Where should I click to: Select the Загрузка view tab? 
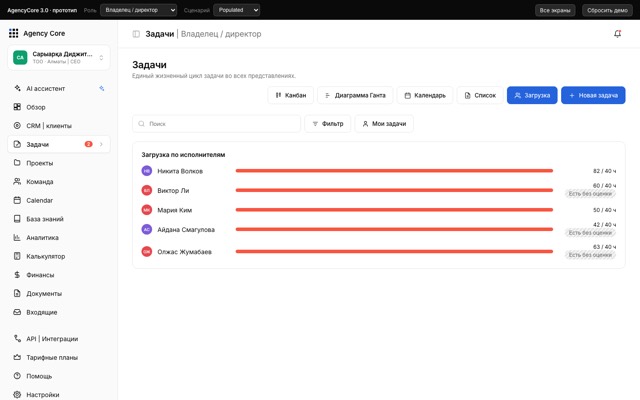[532, 95]
